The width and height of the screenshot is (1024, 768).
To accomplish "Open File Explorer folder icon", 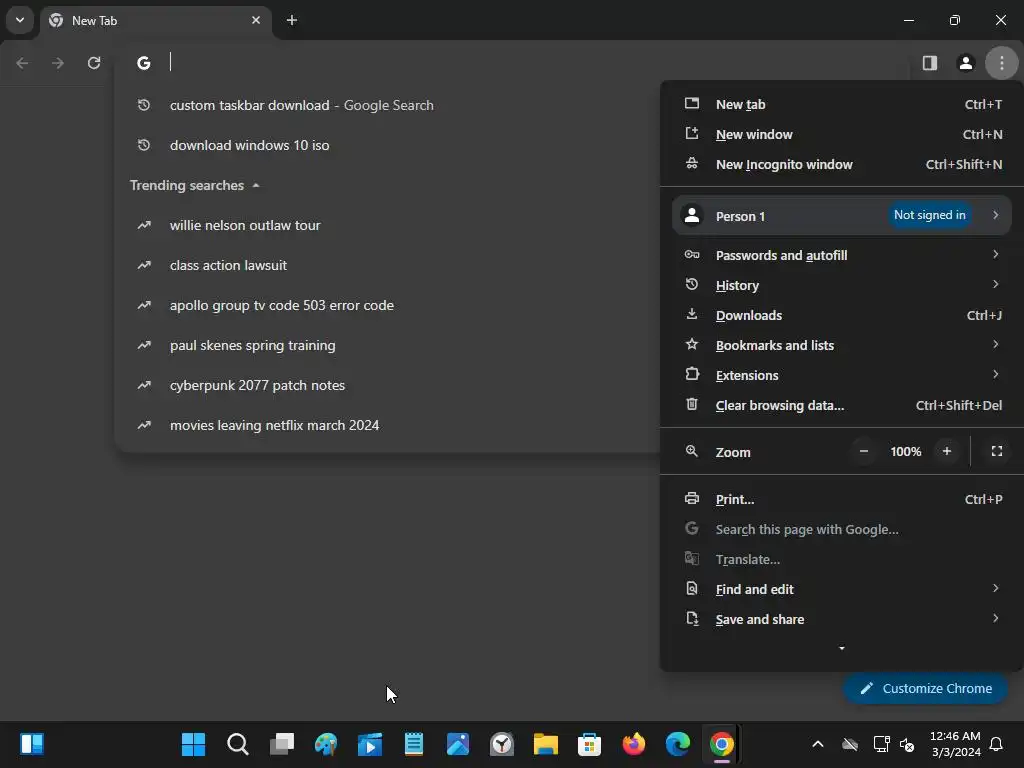I will pyautogui.click(x=546, y=744).
